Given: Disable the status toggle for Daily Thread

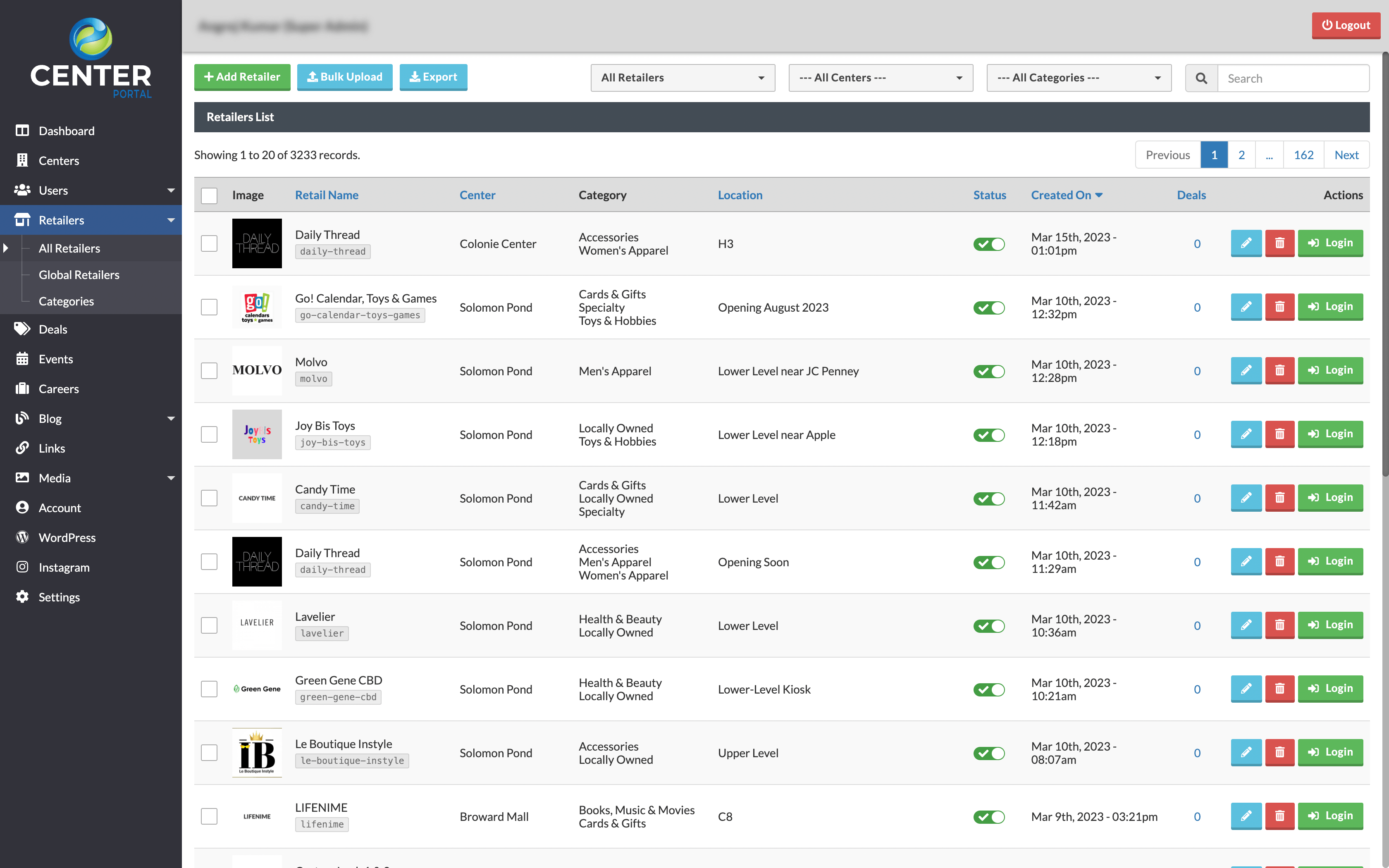Looking at the screenshot, I should tap(989, 243).
